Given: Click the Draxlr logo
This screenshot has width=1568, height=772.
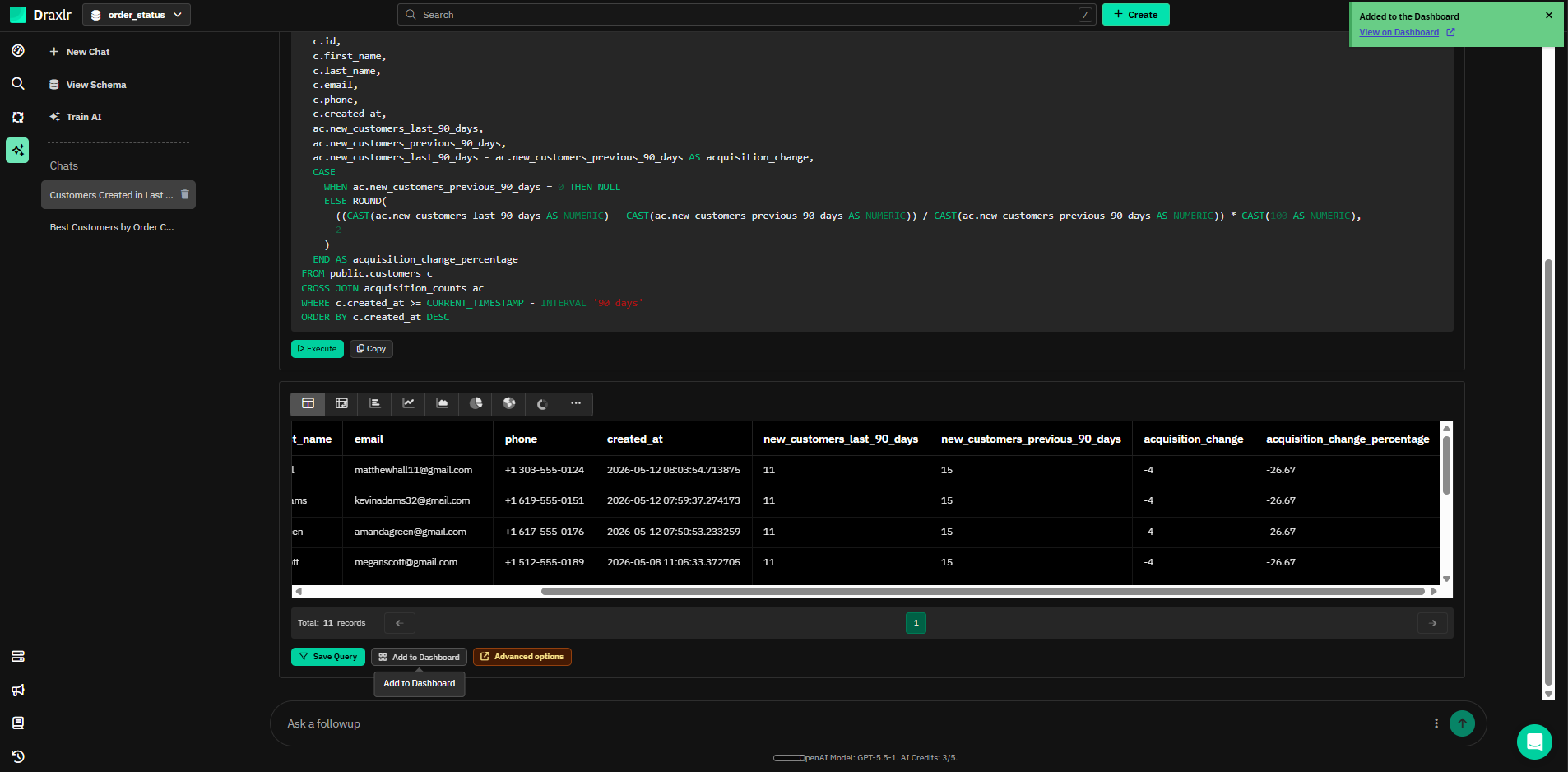Looking at the screenshot, I should click(x=40, y=15).
